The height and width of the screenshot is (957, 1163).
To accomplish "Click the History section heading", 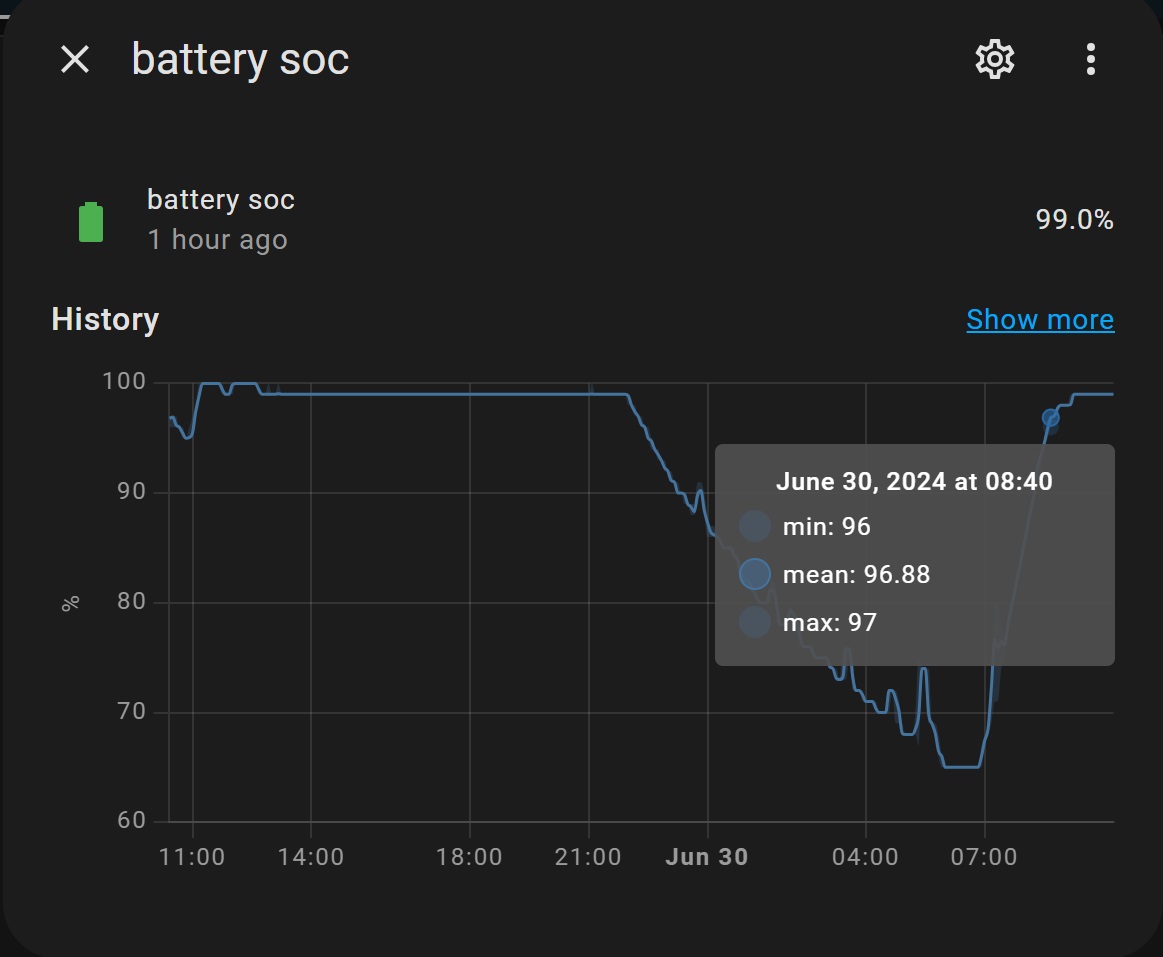I will pyautogui.click(x=105, y=320).
